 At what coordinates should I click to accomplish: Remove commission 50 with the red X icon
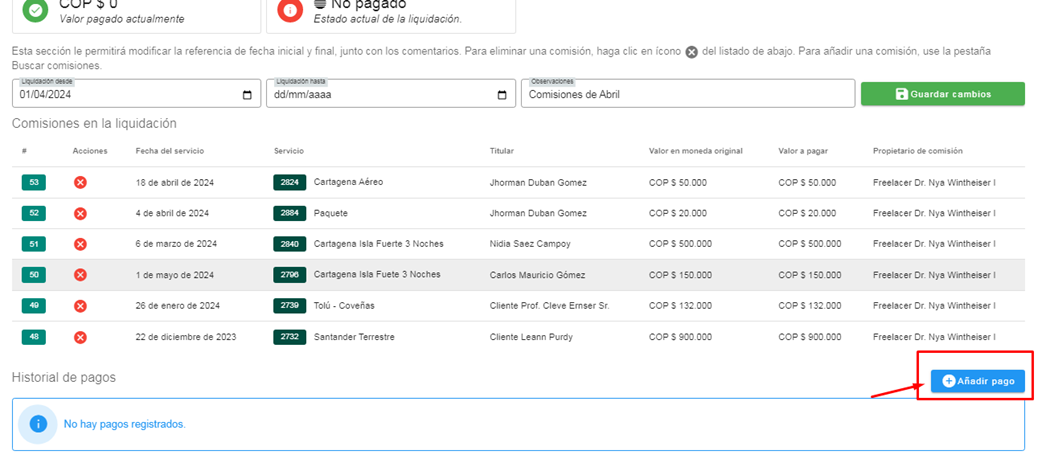point(81,275)
